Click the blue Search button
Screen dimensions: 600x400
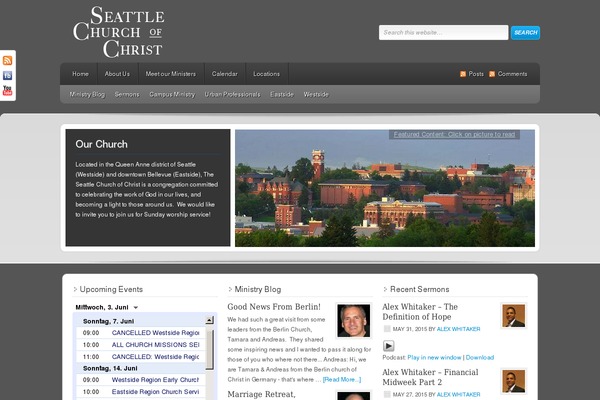coord(525,33)
